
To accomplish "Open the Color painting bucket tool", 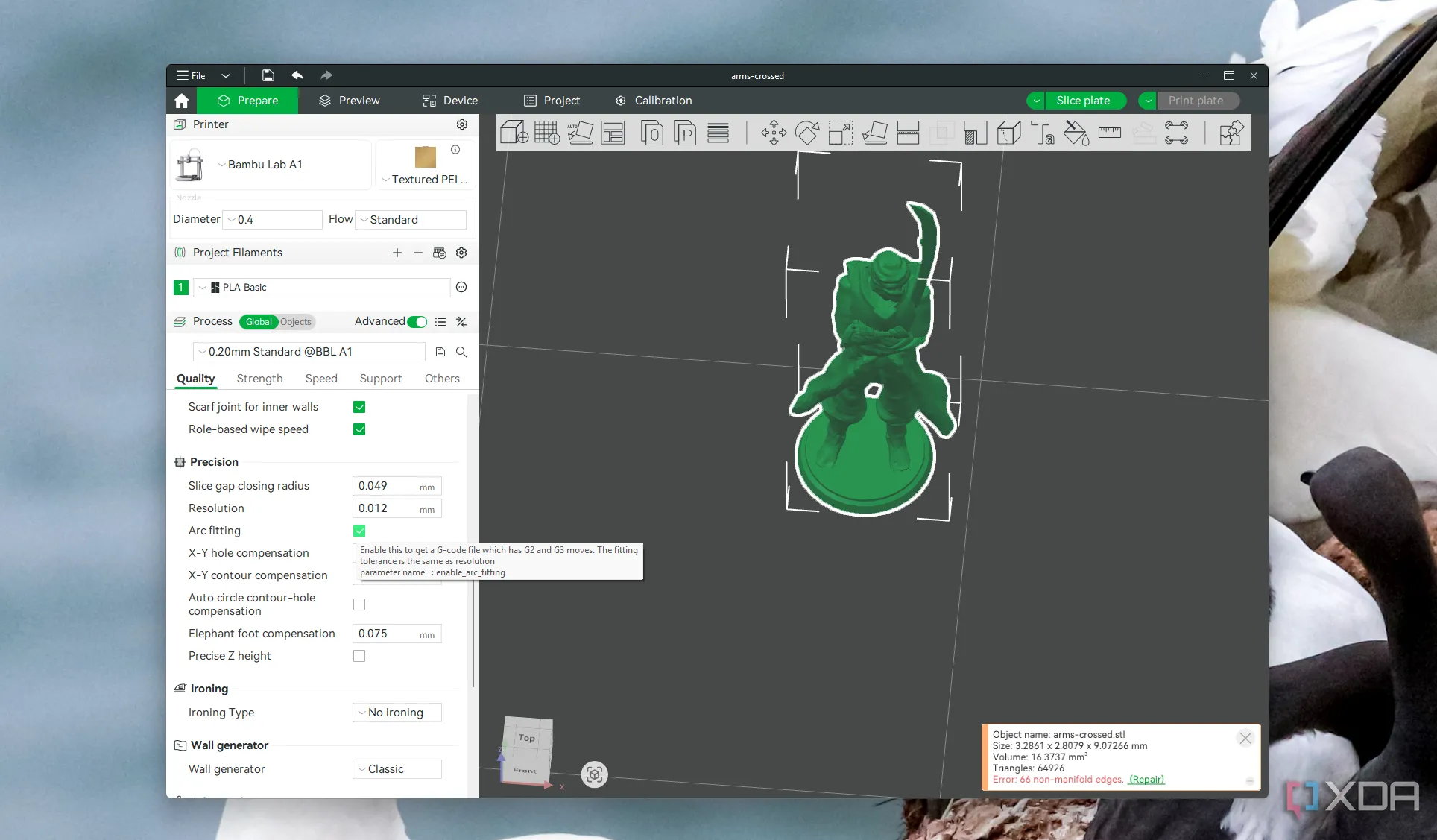I will coord(1076,133).
